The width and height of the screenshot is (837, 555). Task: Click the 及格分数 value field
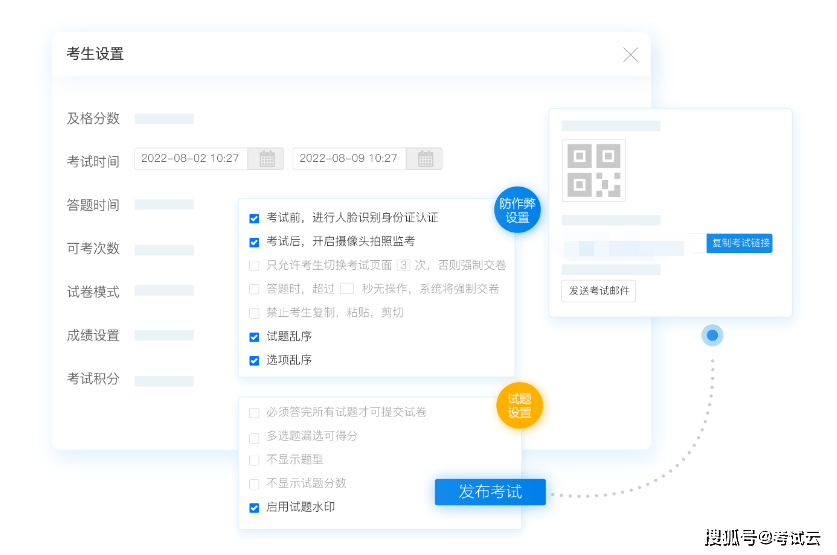pyautogui.click(x=164, y=118)
